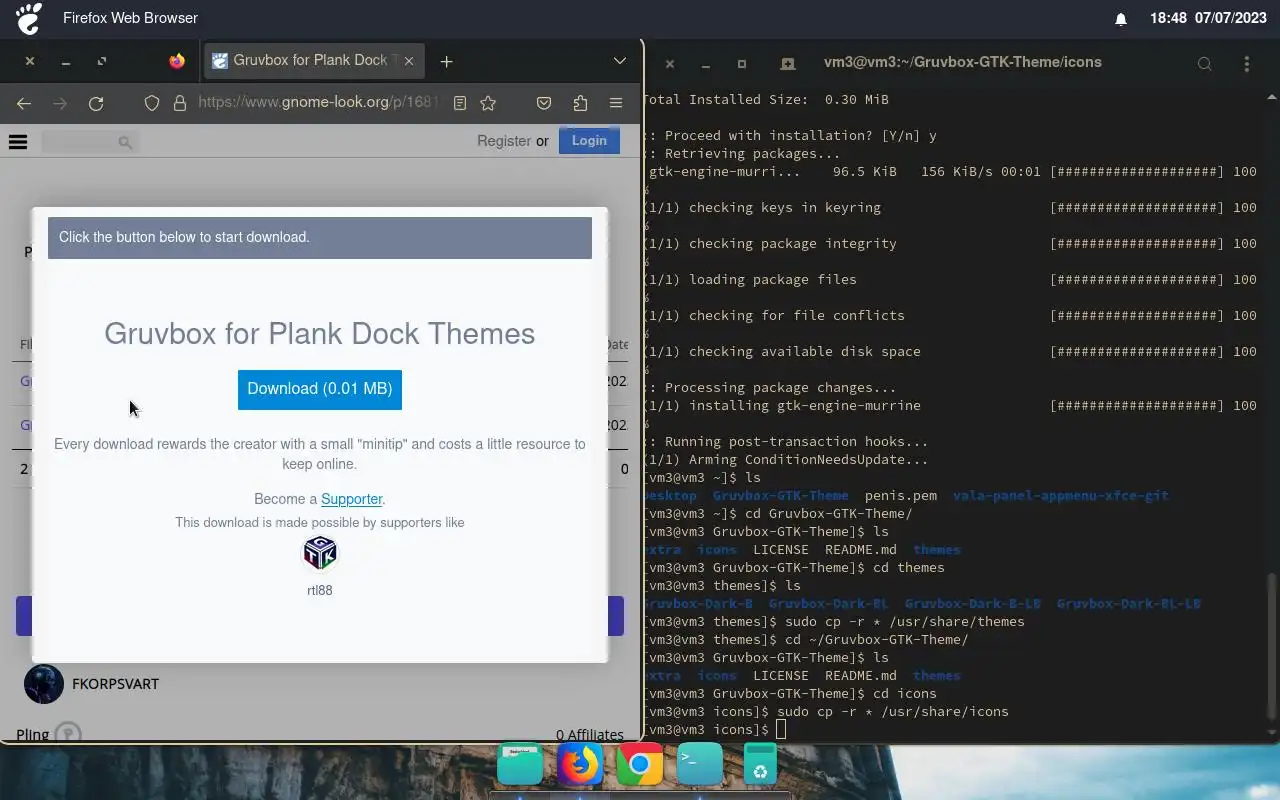The image size is (1280, 800).
Task: Open Firefox application hamburger menu
Action: [616, 103]
